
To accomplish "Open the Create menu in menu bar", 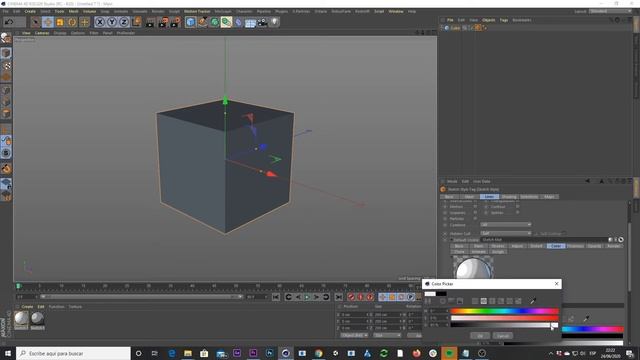I will [30, 11].
